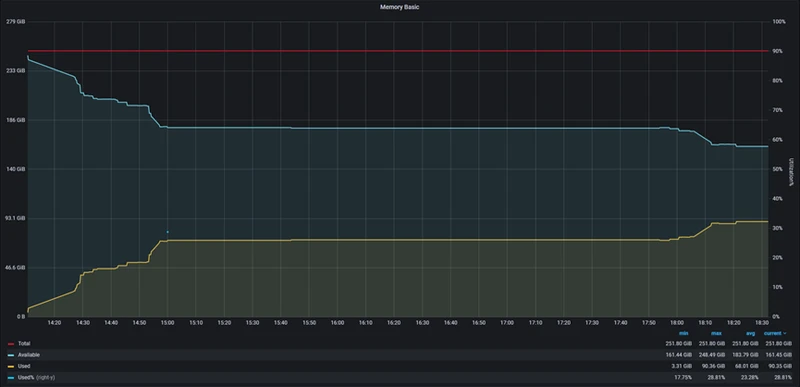The image size is (800, 387).
Task: Open the Memory Basic panel title menu
Action: pyautogui.click(x=399, y=7)
